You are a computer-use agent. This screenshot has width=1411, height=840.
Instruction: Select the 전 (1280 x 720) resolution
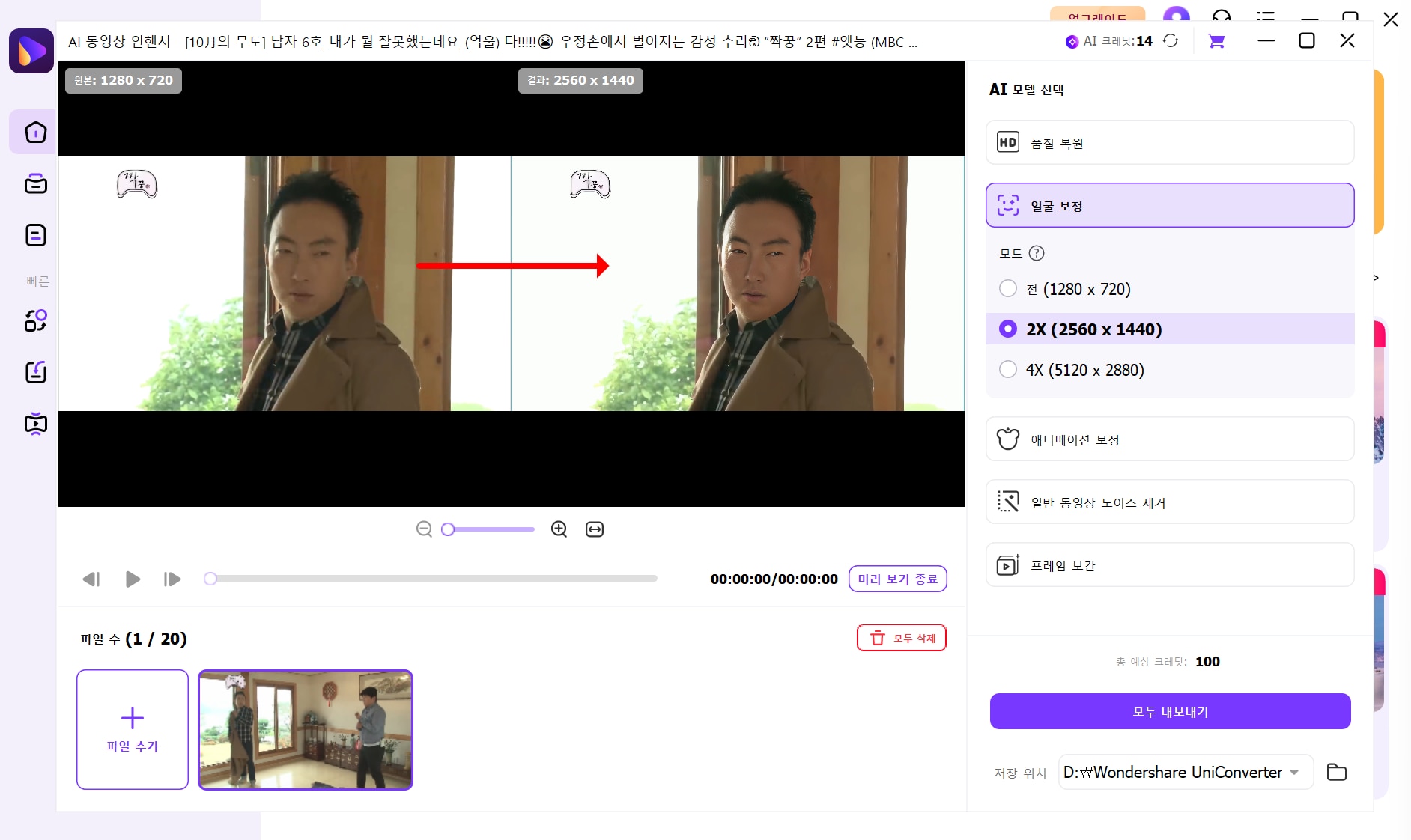[1007, 288]
